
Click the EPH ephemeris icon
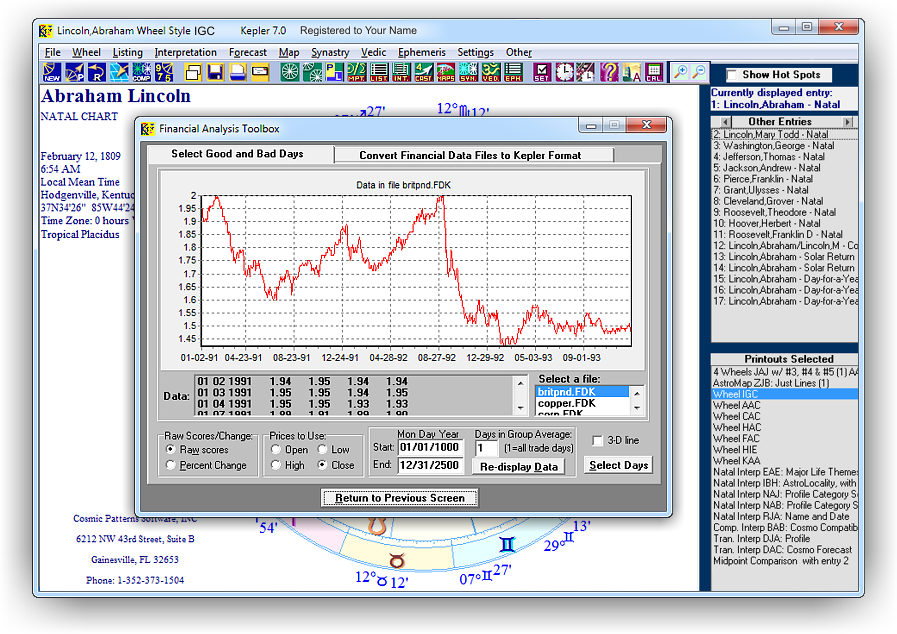[x=513, y=72]
